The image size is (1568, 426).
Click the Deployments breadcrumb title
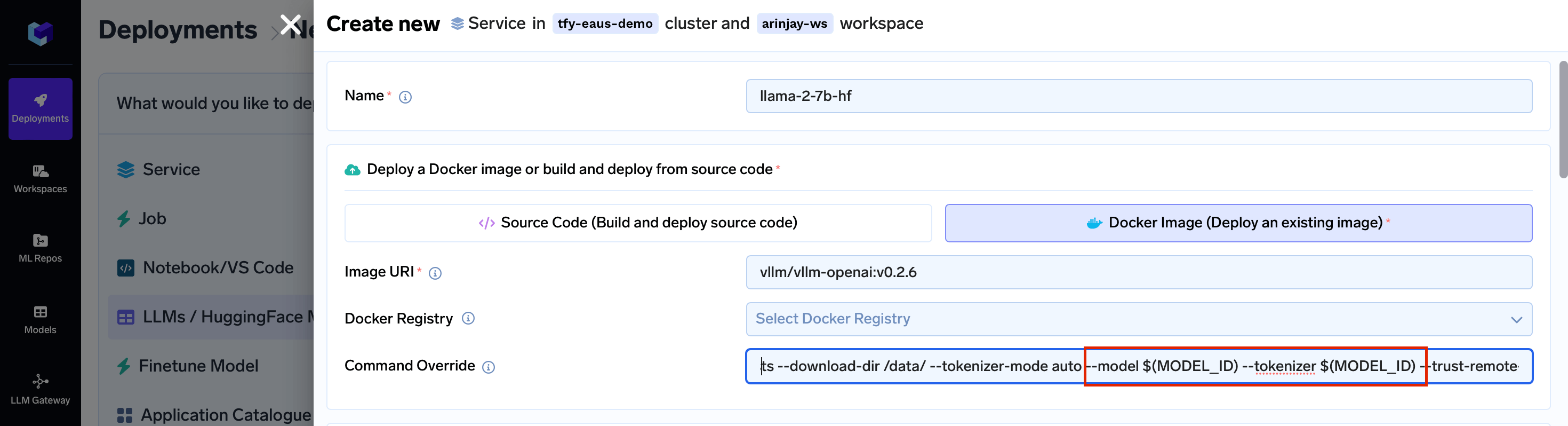point(178,30)
